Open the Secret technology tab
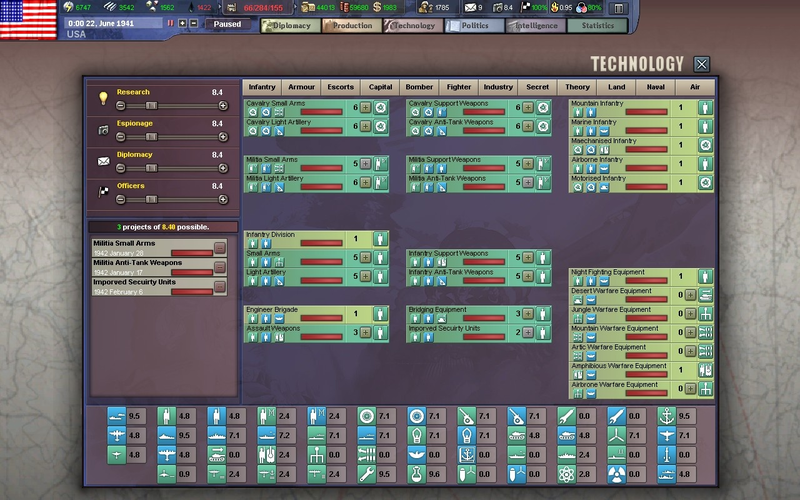This screenshot has height=500, width=800. (x=538, y=87)
